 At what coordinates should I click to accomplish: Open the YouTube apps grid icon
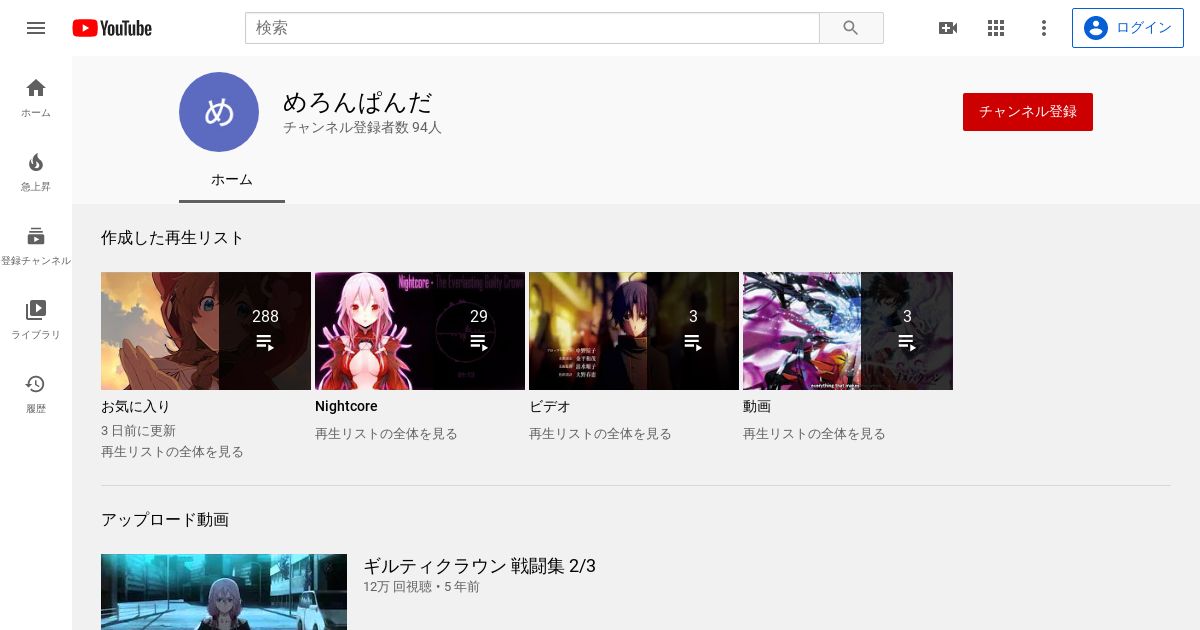[x=996, y=28]
